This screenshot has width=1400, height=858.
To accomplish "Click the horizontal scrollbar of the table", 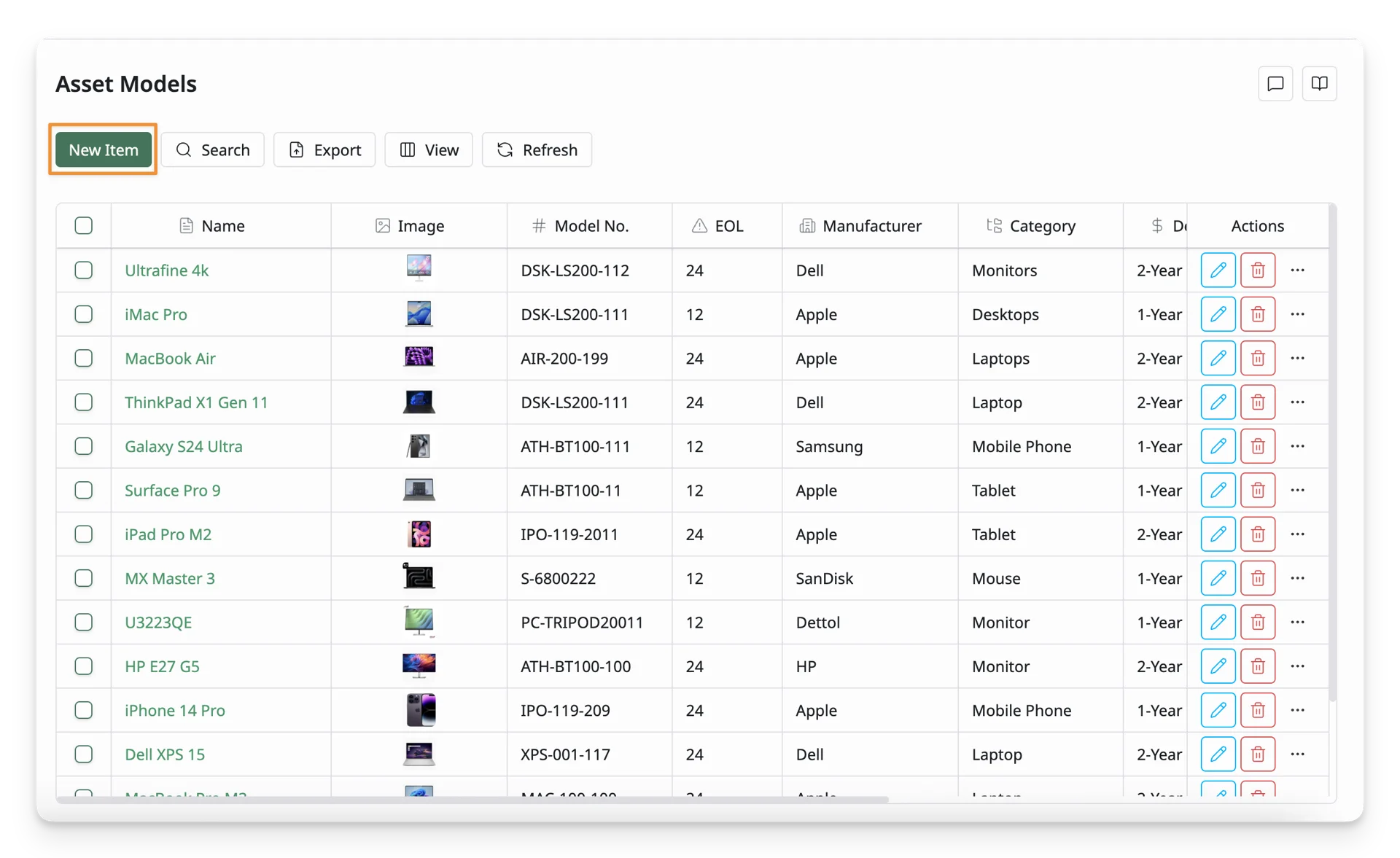I will 472,800.
